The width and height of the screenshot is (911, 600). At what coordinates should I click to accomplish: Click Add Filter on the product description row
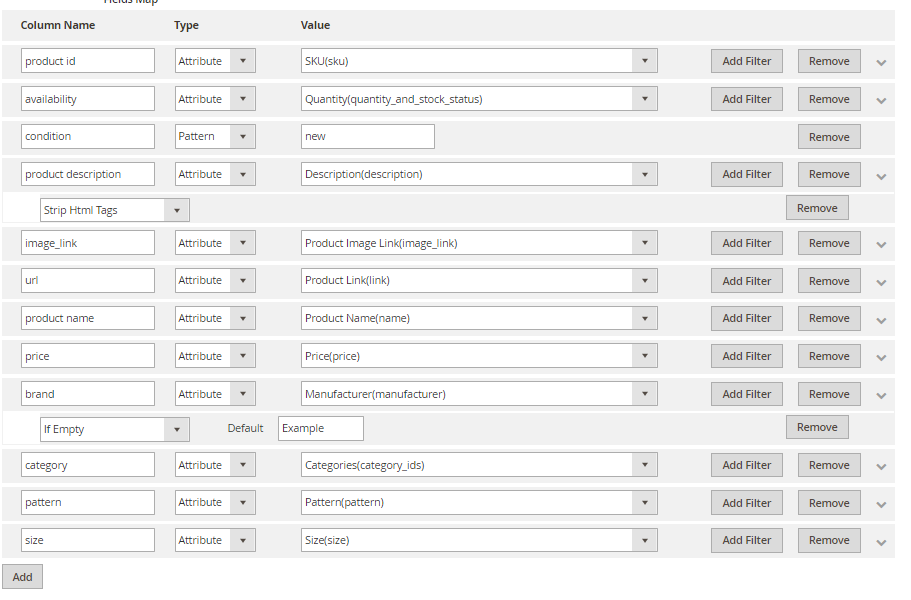[747, 174]
